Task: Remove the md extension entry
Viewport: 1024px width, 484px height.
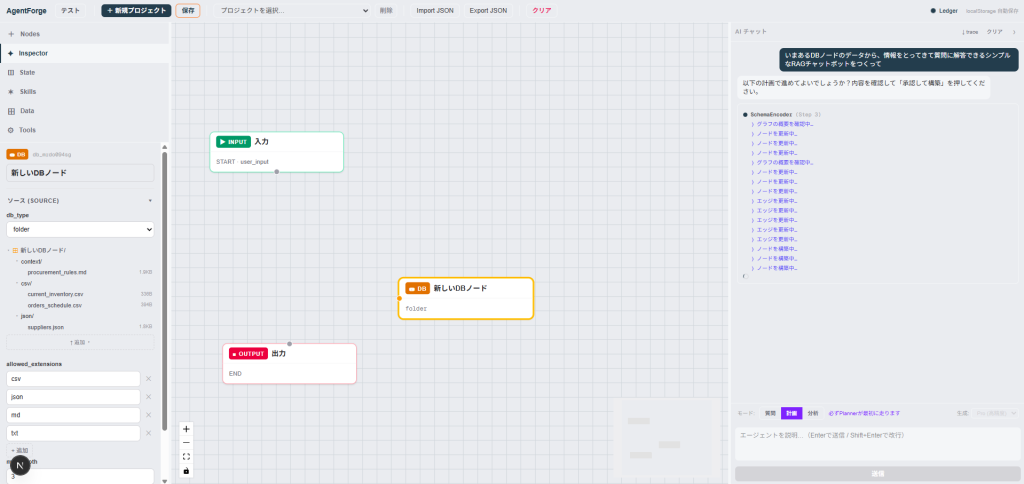Action: [x=148, y=415]
